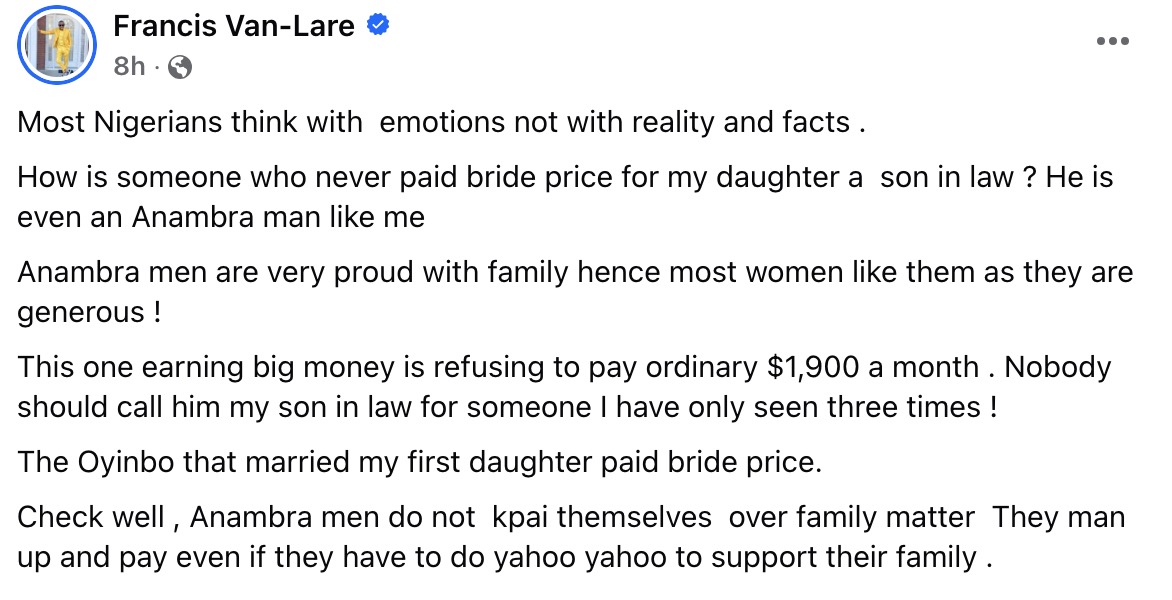Image resolution: width=1172 pixels, height=600 pixels.
Task: Click the line "even an Anambra man like me"
Action: click(x=221, y=217)
